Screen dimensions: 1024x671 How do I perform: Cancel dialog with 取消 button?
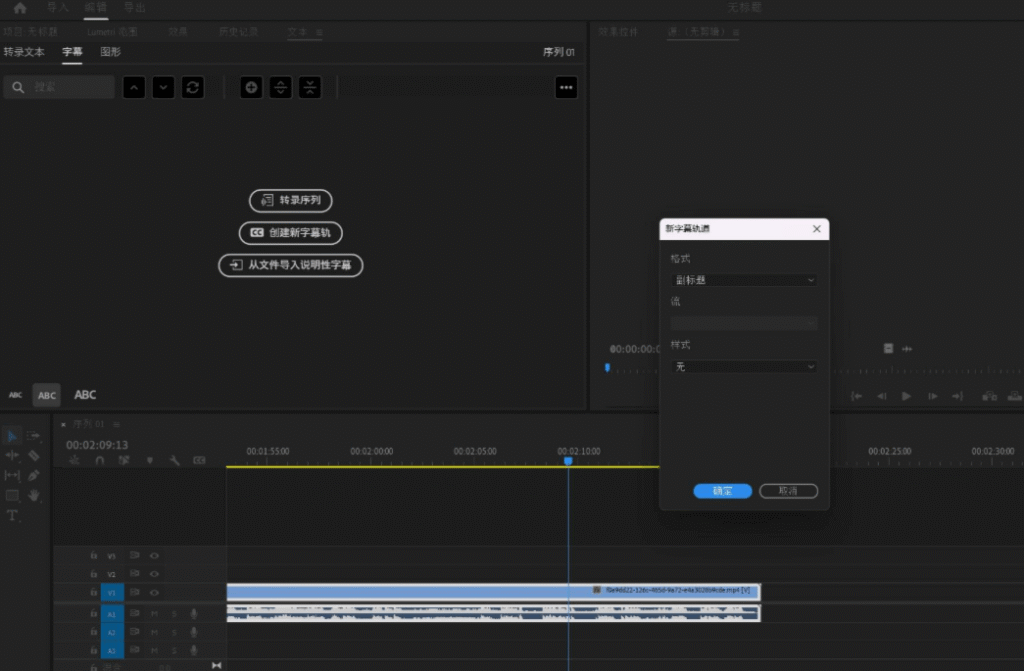[x=788, y=491]
